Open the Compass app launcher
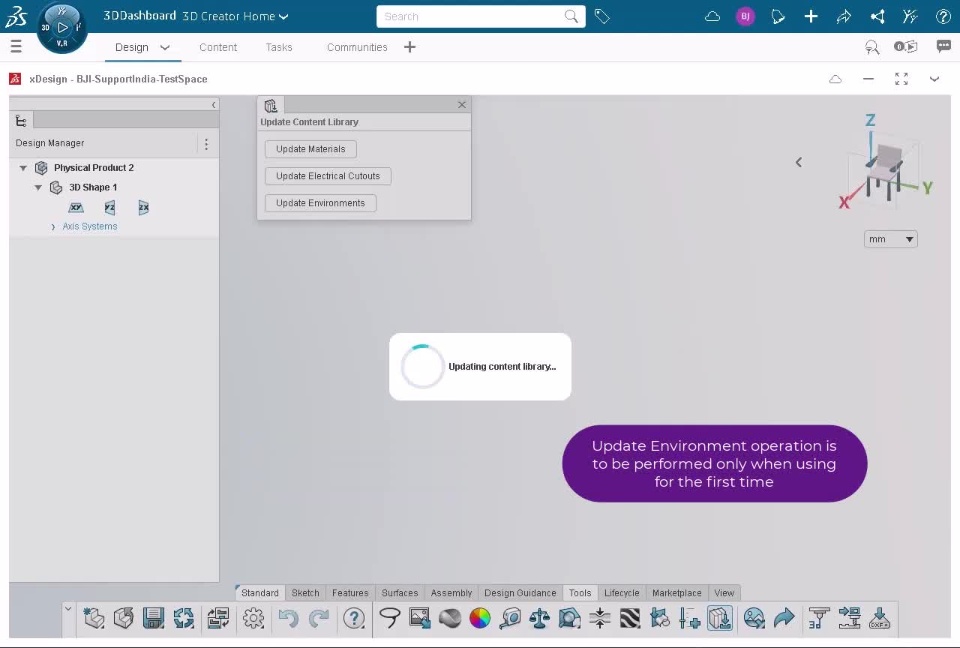 [x=62, y=28]
